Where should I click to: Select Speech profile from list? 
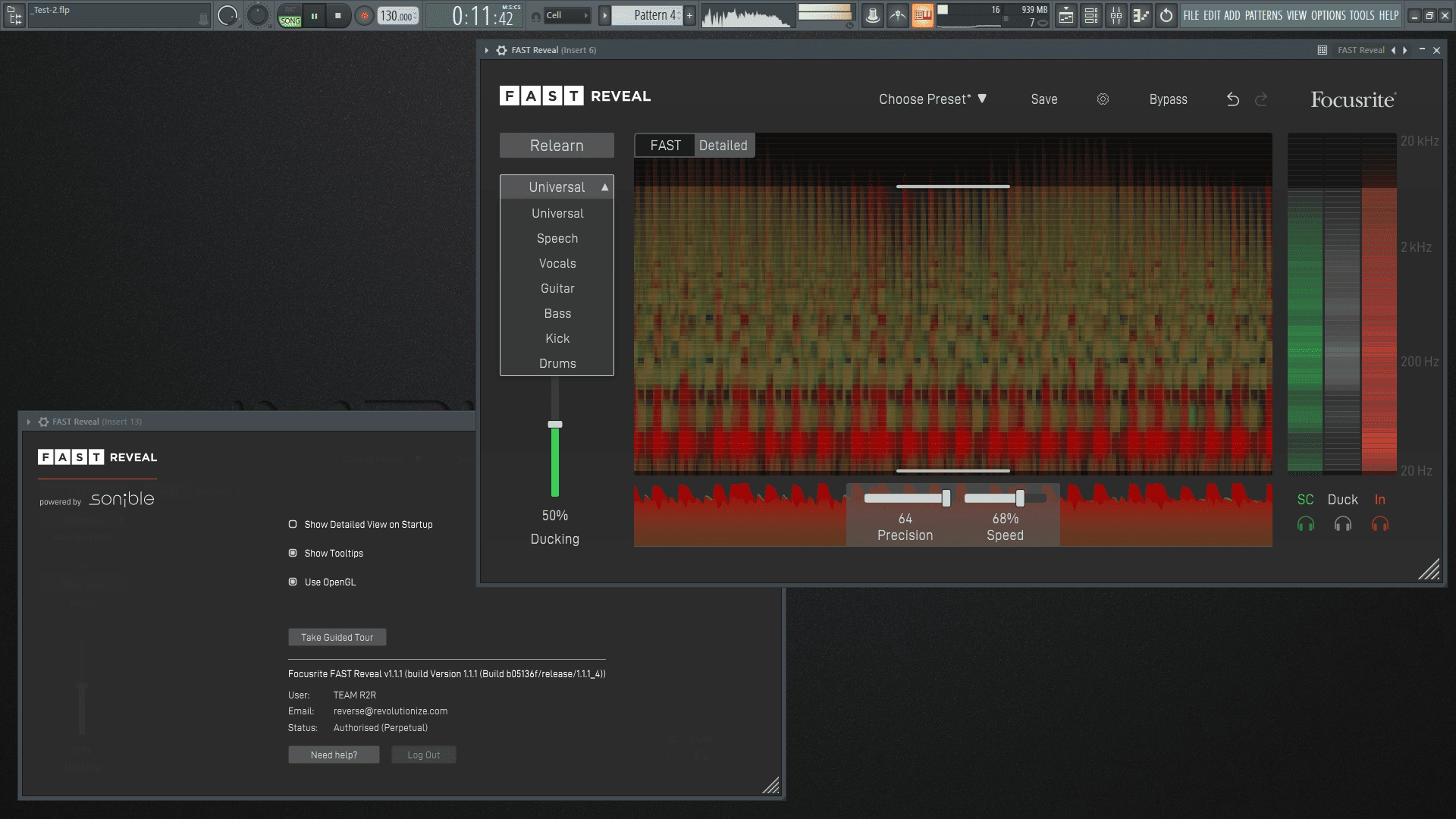557,238
